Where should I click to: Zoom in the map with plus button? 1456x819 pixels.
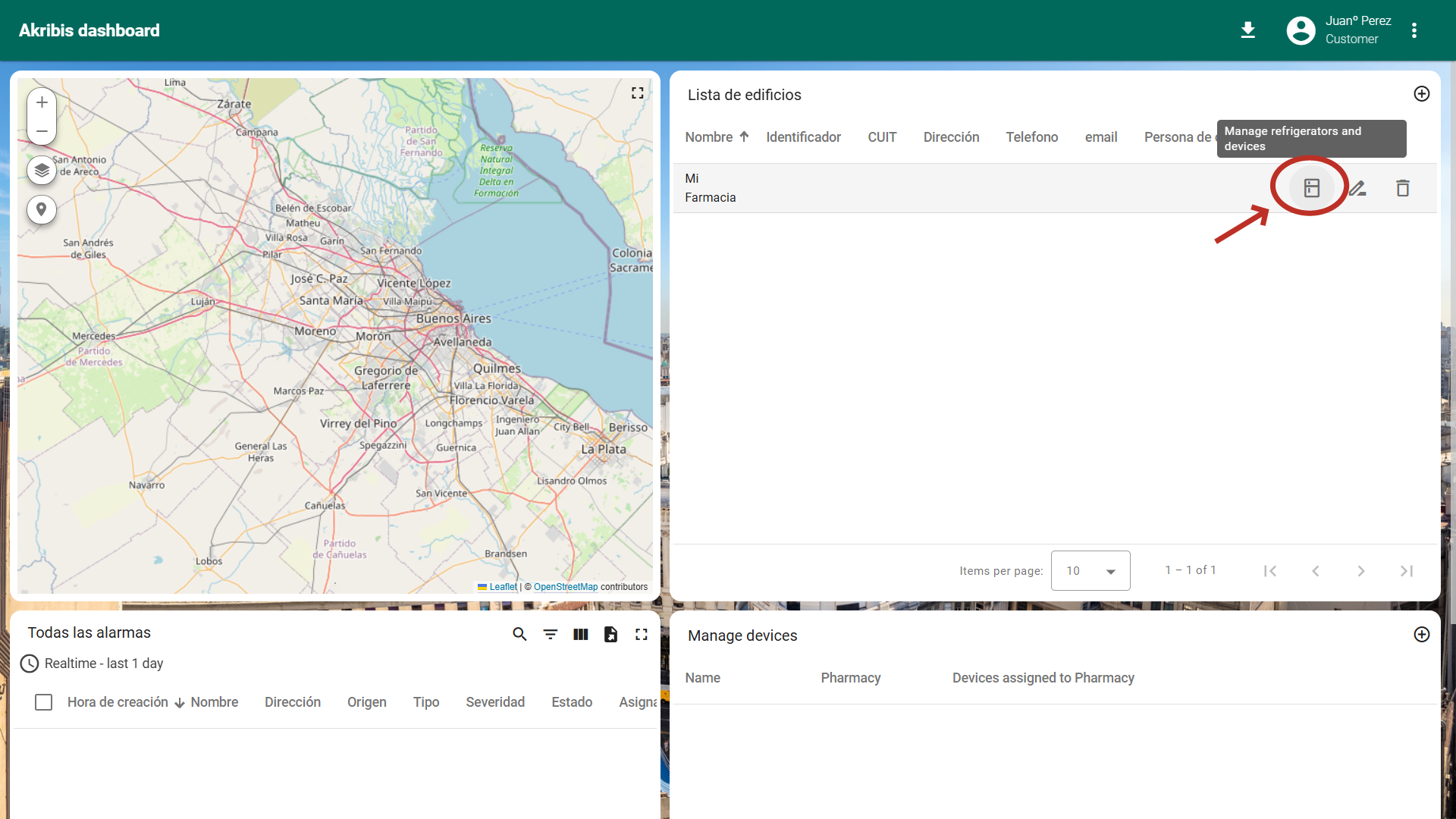pyautogui.click(x=42, y=102)
